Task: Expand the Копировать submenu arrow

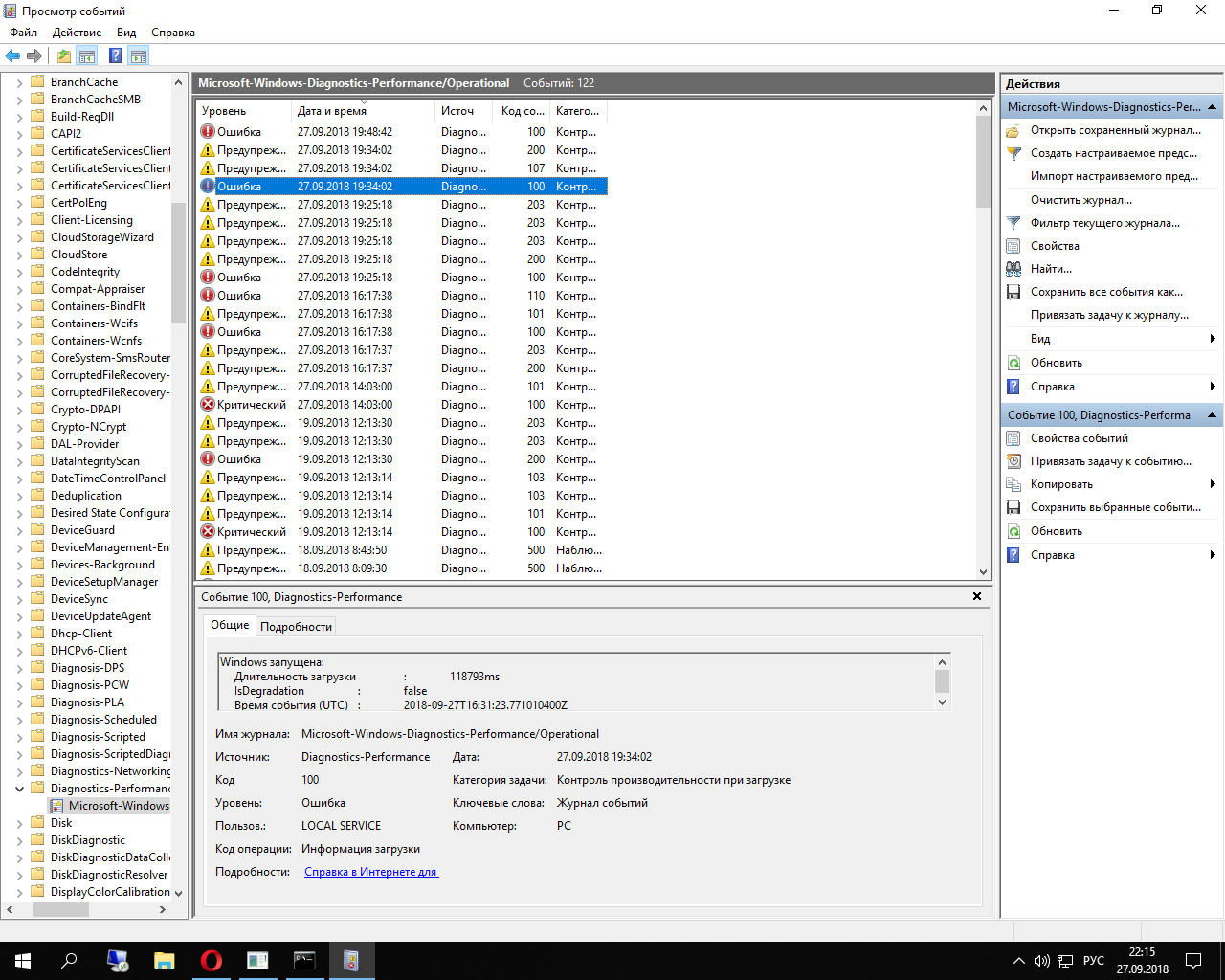Action: [x=1213, y=484]
